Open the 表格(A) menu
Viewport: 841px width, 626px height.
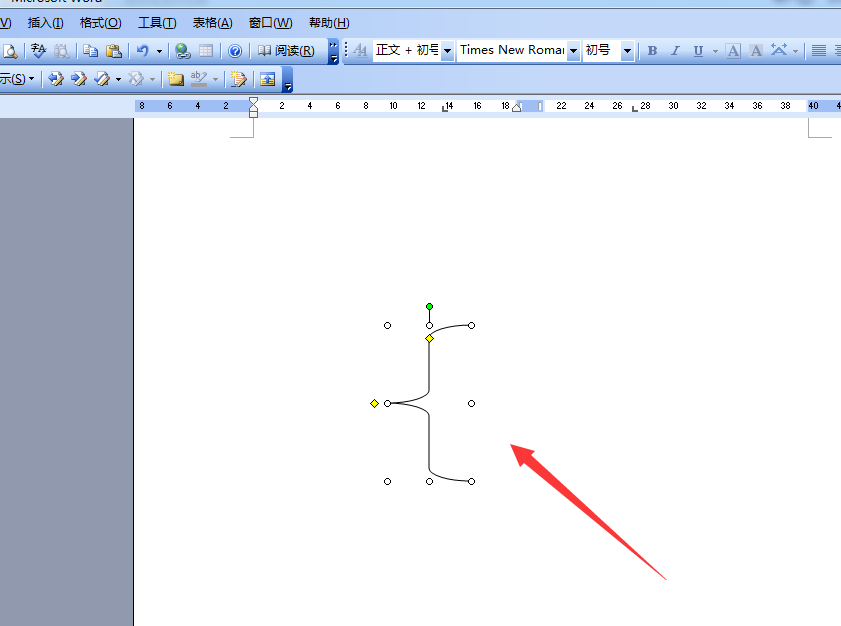point(212,23)
